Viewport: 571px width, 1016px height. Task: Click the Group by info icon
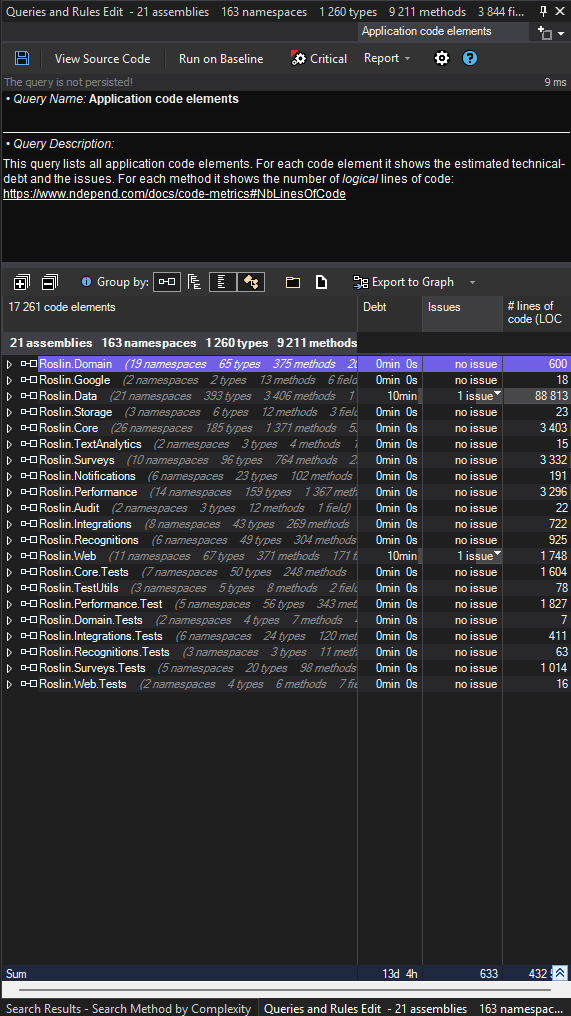86,282
